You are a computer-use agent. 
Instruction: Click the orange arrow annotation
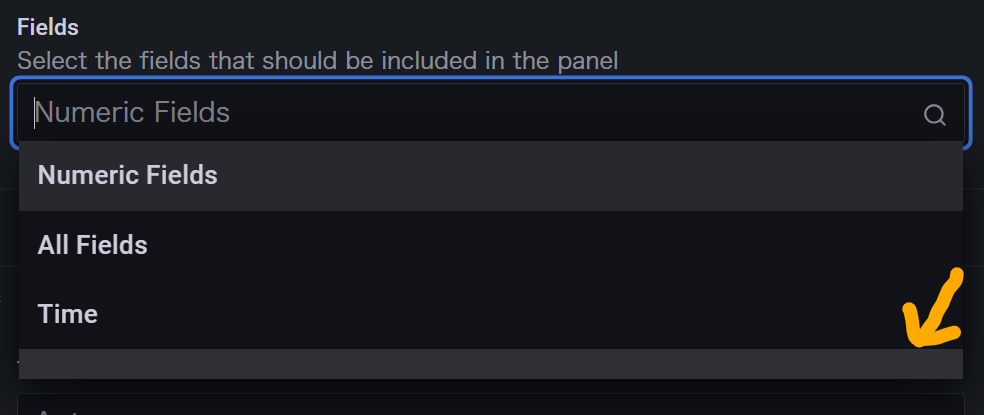point(933,309)
